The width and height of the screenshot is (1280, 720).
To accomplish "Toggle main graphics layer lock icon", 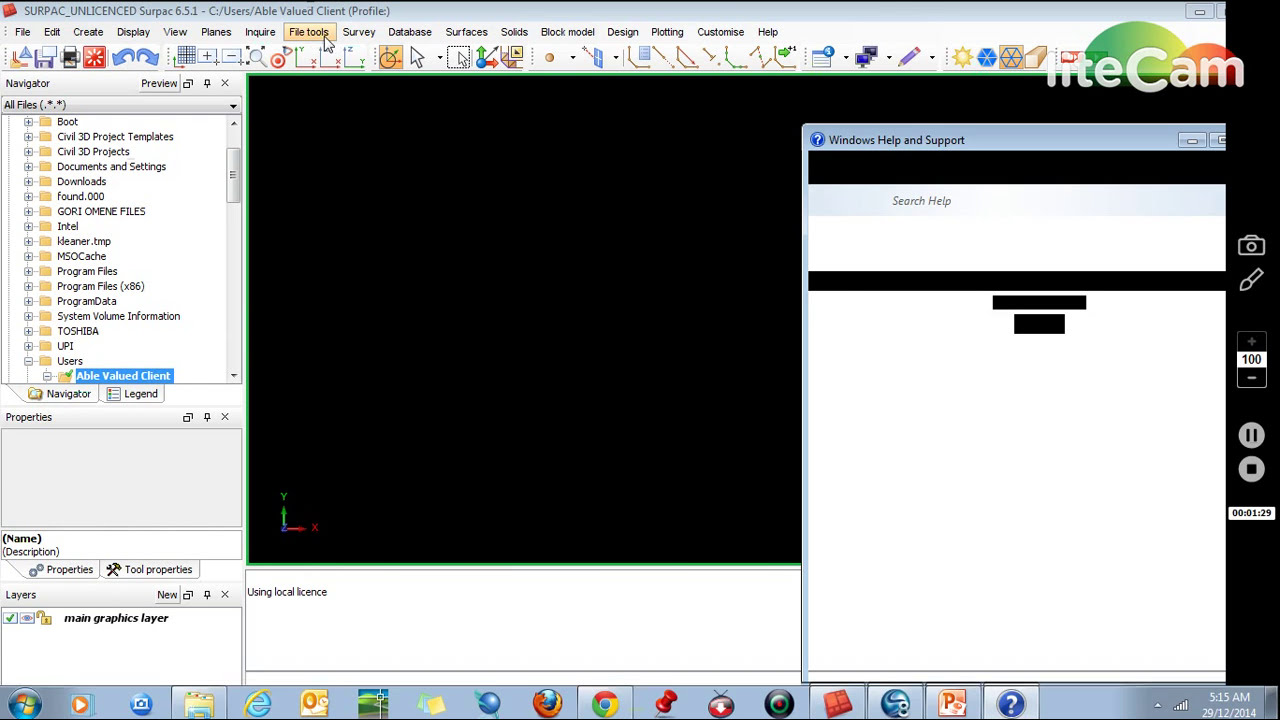I will [x=44, y=618].
